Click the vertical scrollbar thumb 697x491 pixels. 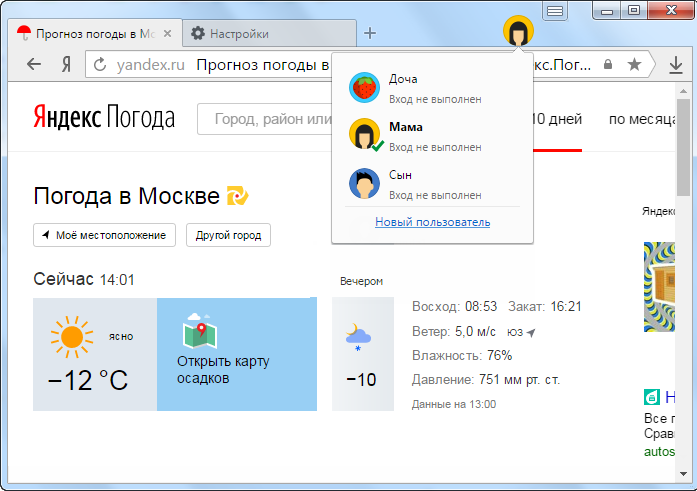tap(683, 147)
